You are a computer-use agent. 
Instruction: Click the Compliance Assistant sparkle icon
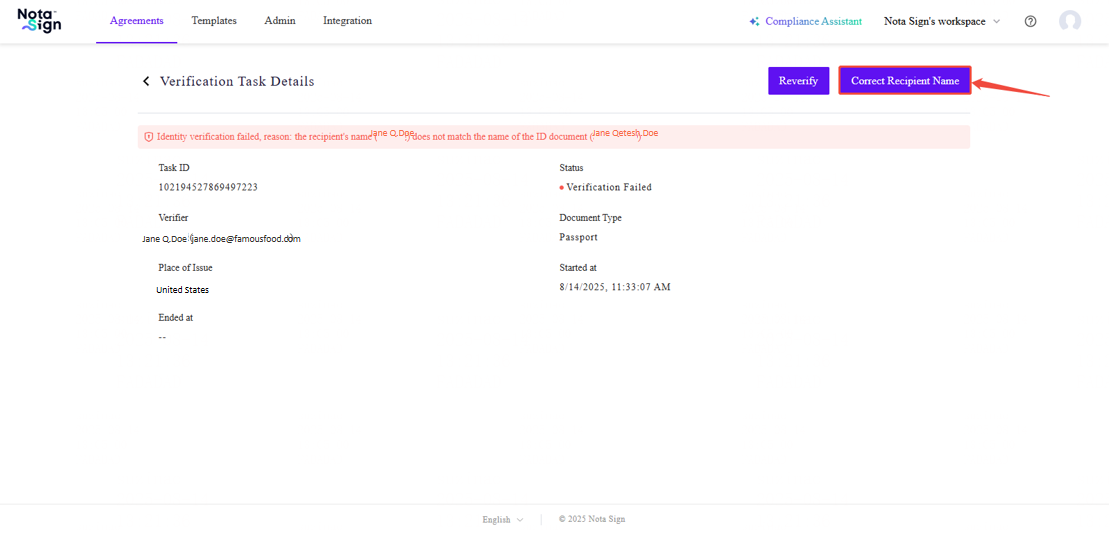pyautogui.click(x=754, y=22)
